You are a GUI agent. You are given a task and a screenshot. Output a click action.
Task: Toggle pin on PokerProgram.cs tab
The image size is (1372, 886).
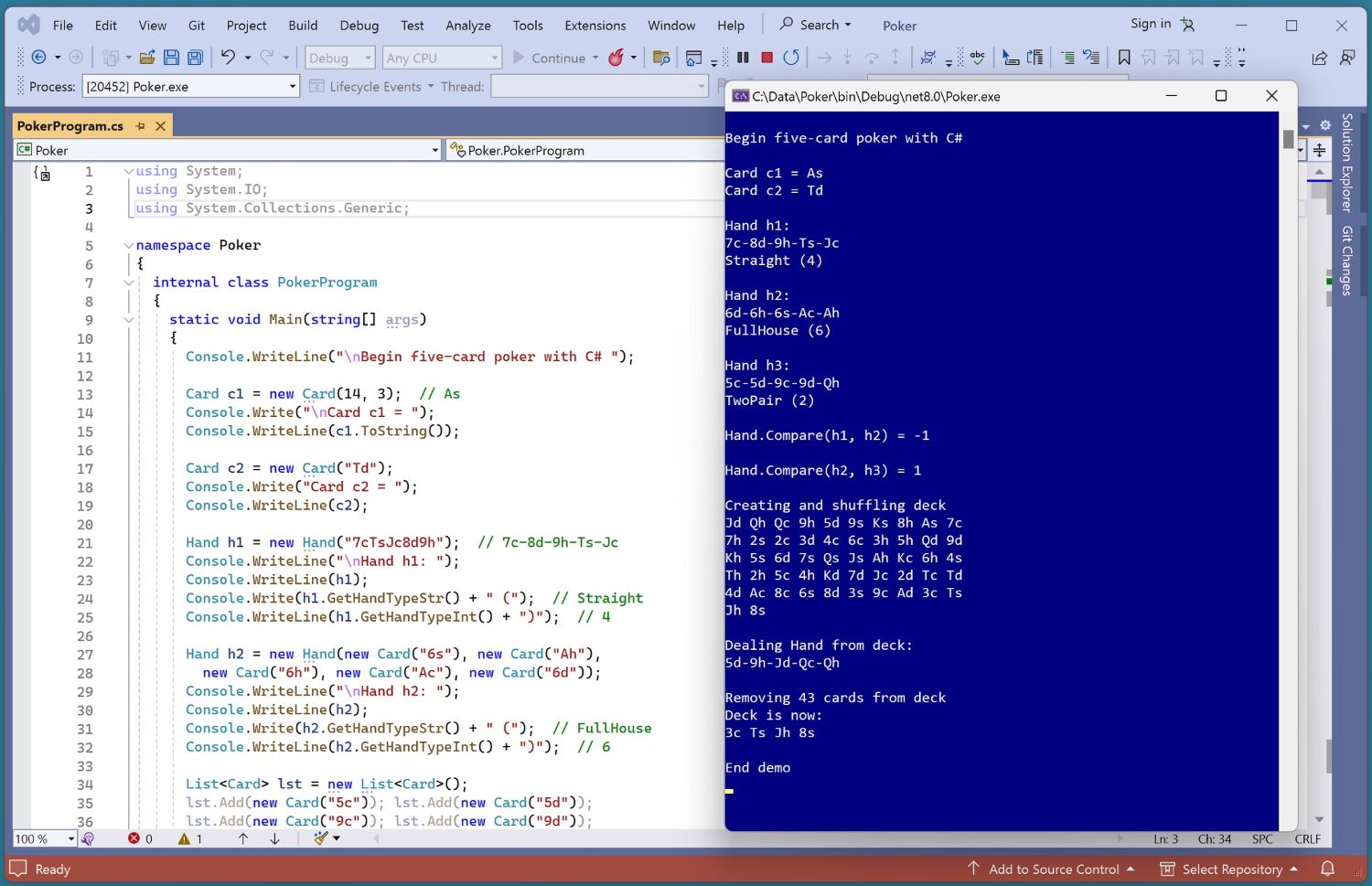click(140, 126)
